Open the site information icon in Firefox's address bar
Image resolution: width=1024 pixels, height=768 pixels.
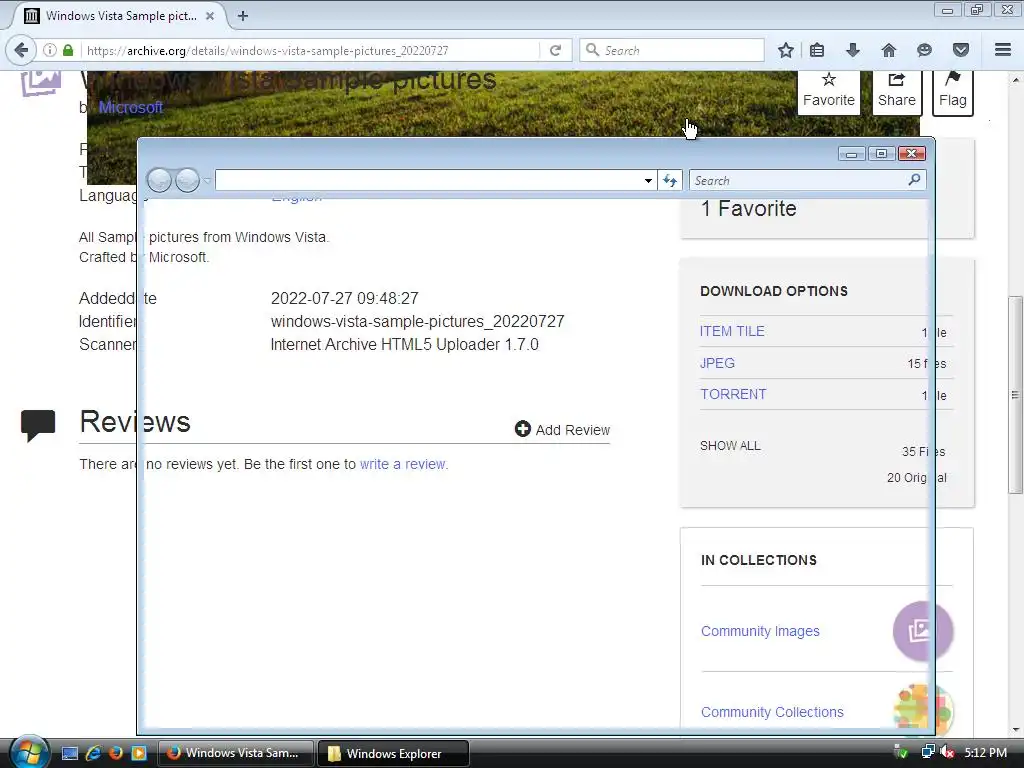pos(50,50)
